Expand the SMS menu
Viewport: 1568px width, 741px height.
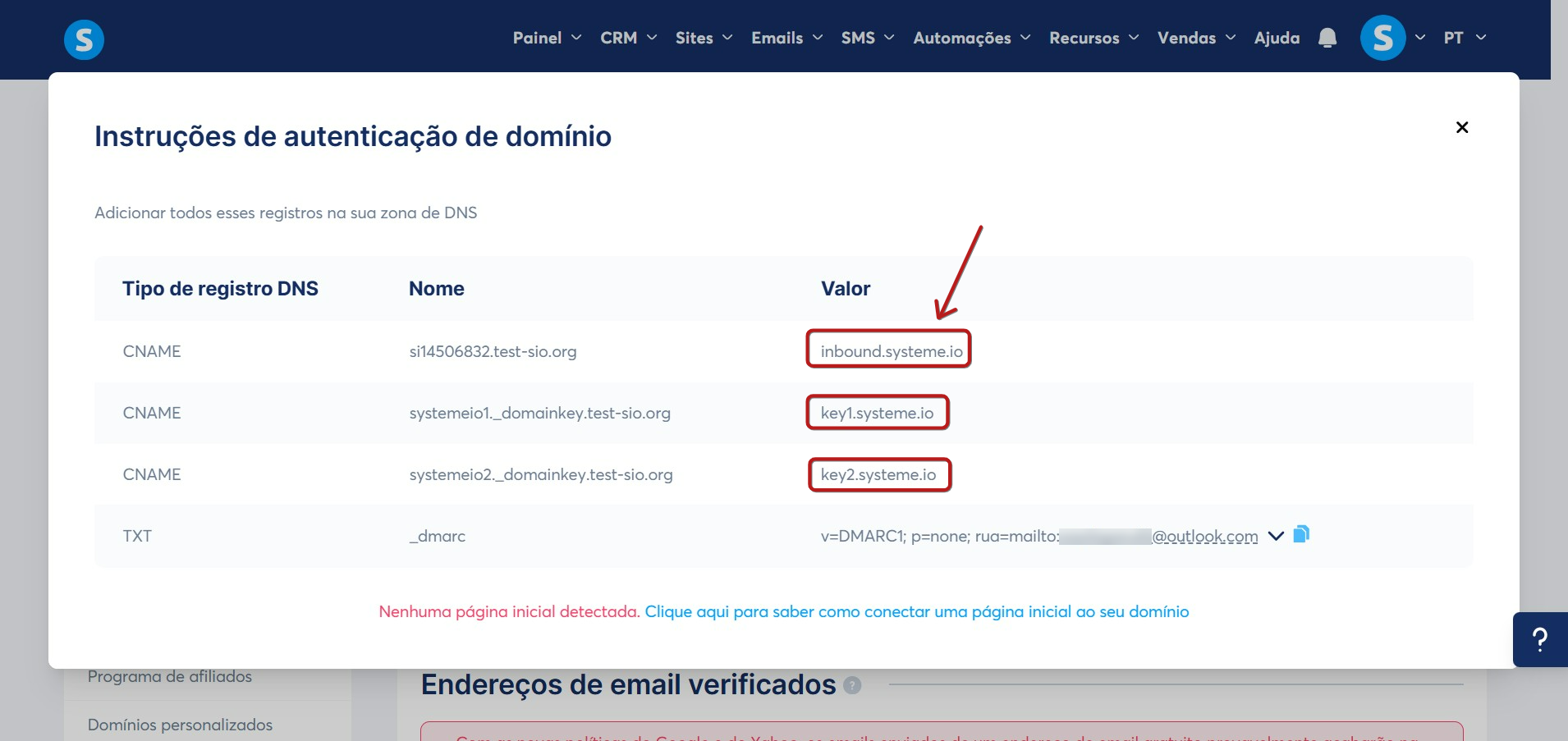point(868,38)
